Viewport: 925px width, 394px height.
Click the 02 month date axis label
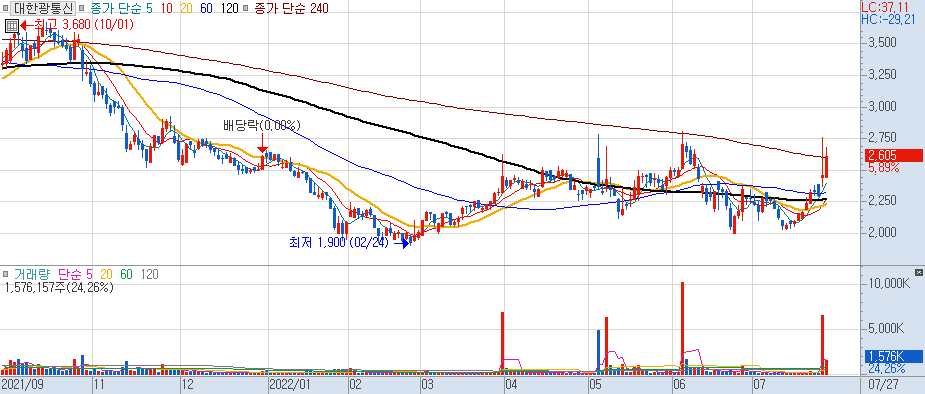point(355,384)
